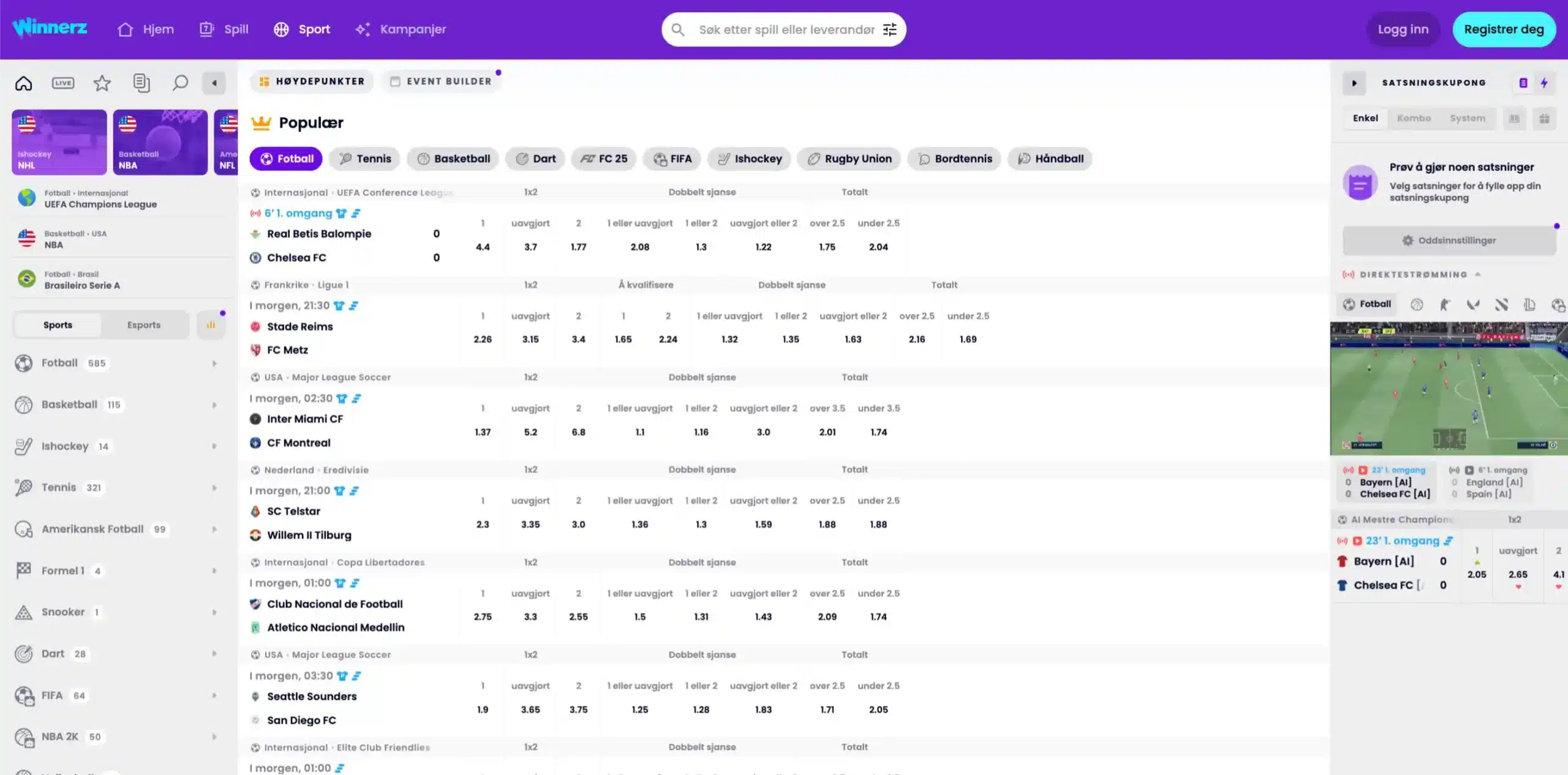Open statistics bar-chart icon beside Esports

211,325
